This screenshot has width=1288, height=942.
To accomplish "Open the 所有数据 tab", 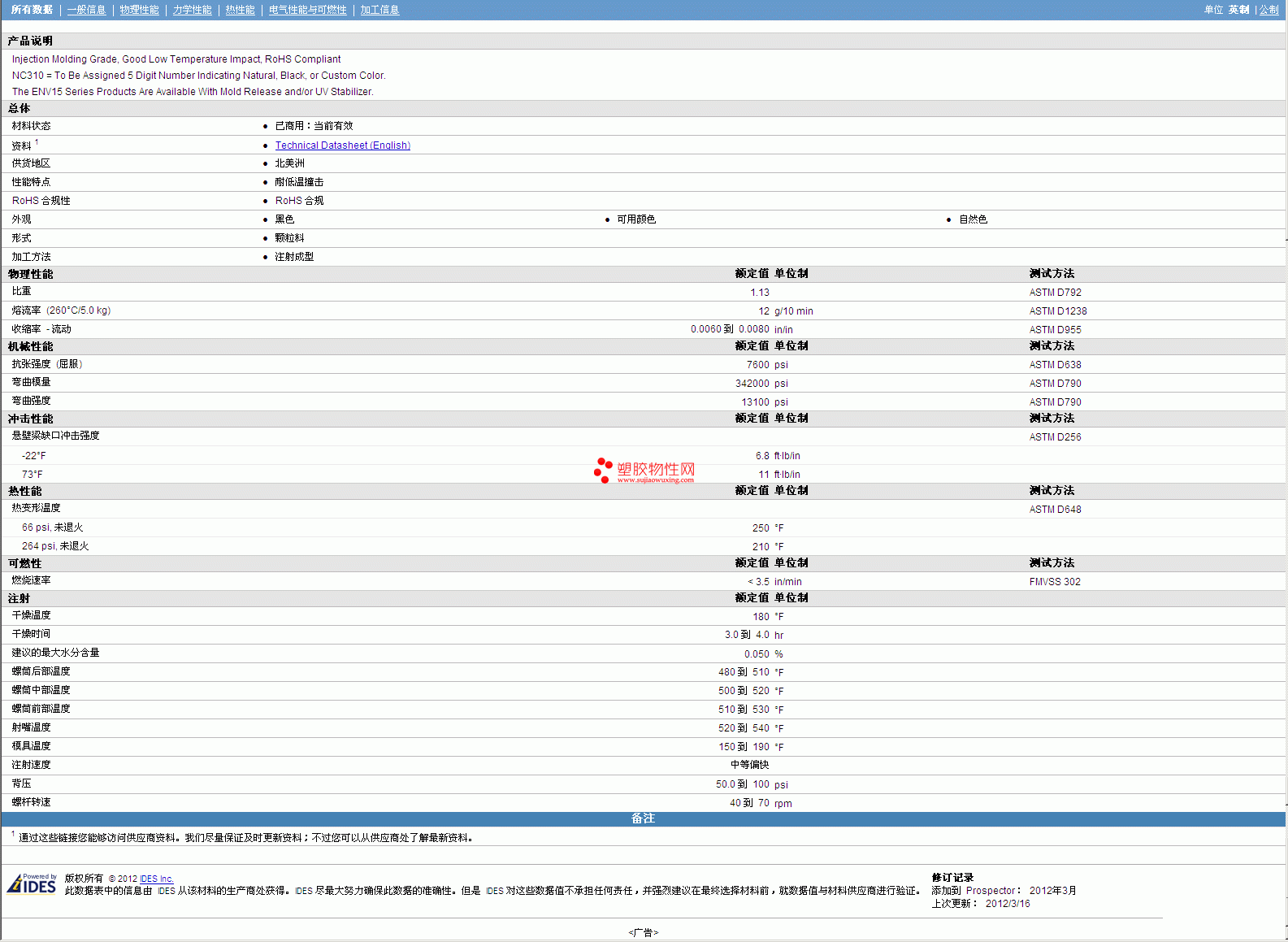I will tap(32, 10).
